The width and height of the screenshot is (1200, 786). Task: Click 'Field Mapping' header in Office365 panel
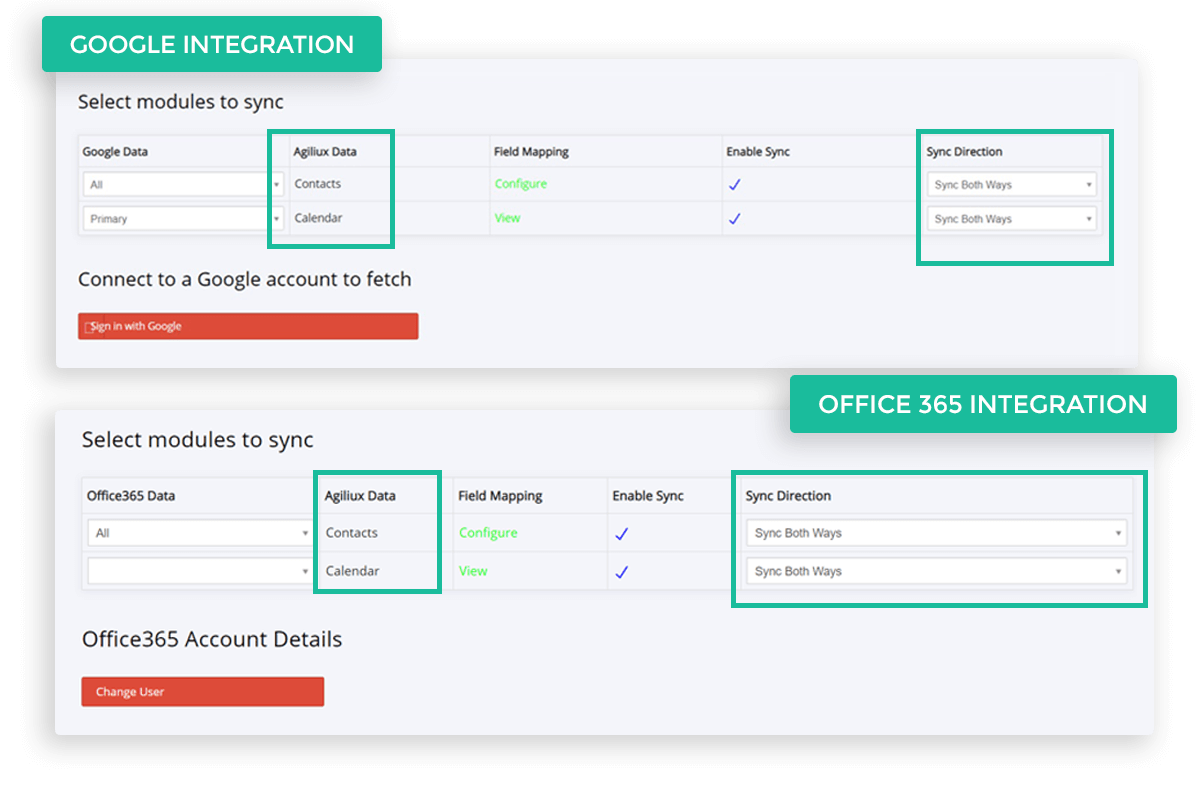[x=500, y=496]
